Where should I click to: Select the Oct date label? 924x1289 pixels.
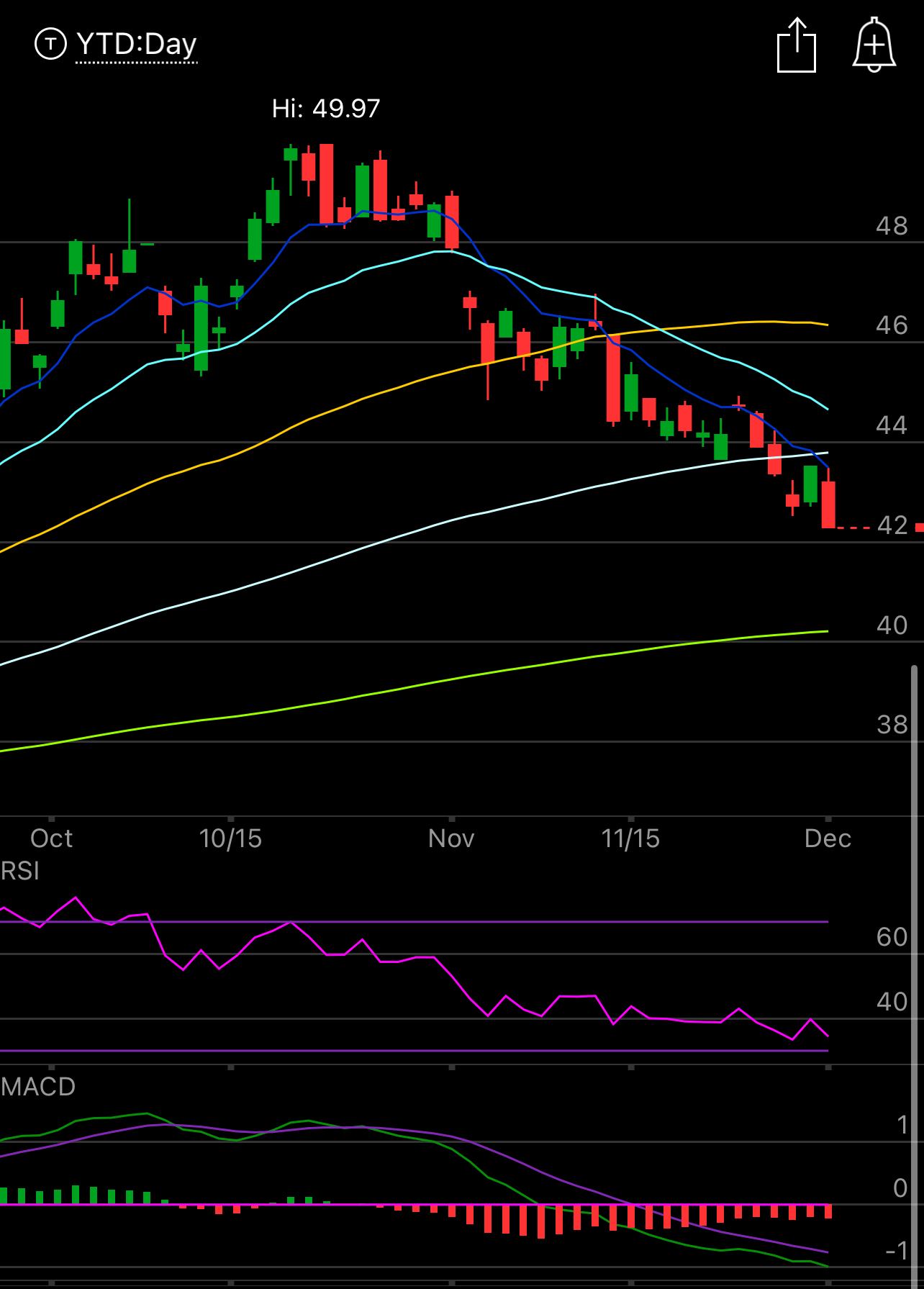point(51,838)
